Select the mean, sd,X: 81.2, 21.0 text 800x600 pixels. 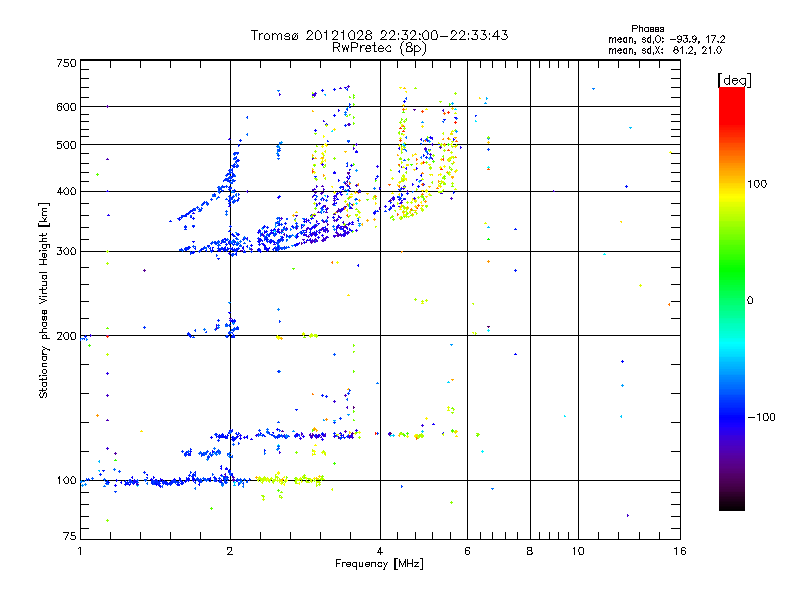pyautogui.click(x=665, y=50)
